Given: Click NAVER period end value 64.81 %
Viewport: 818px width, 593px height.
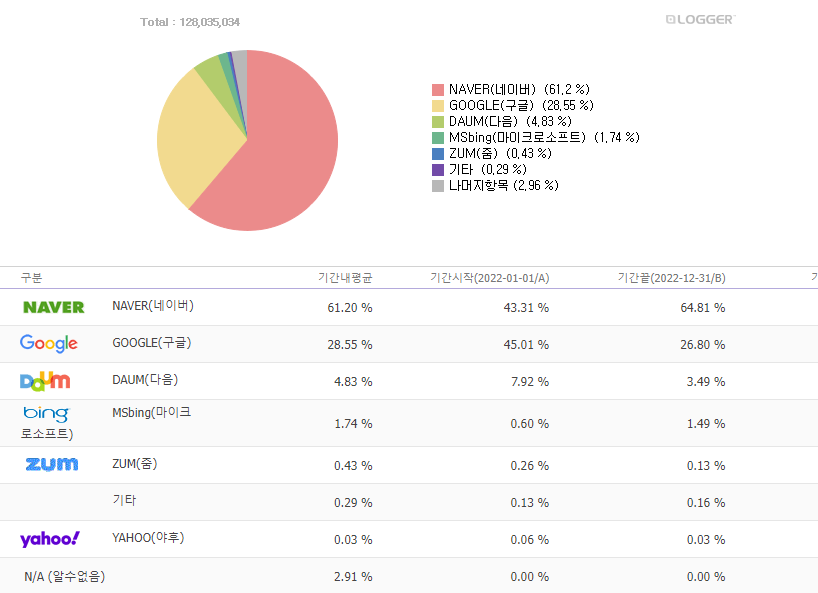Looking at the screenshot, I should [x=703, y=308].
